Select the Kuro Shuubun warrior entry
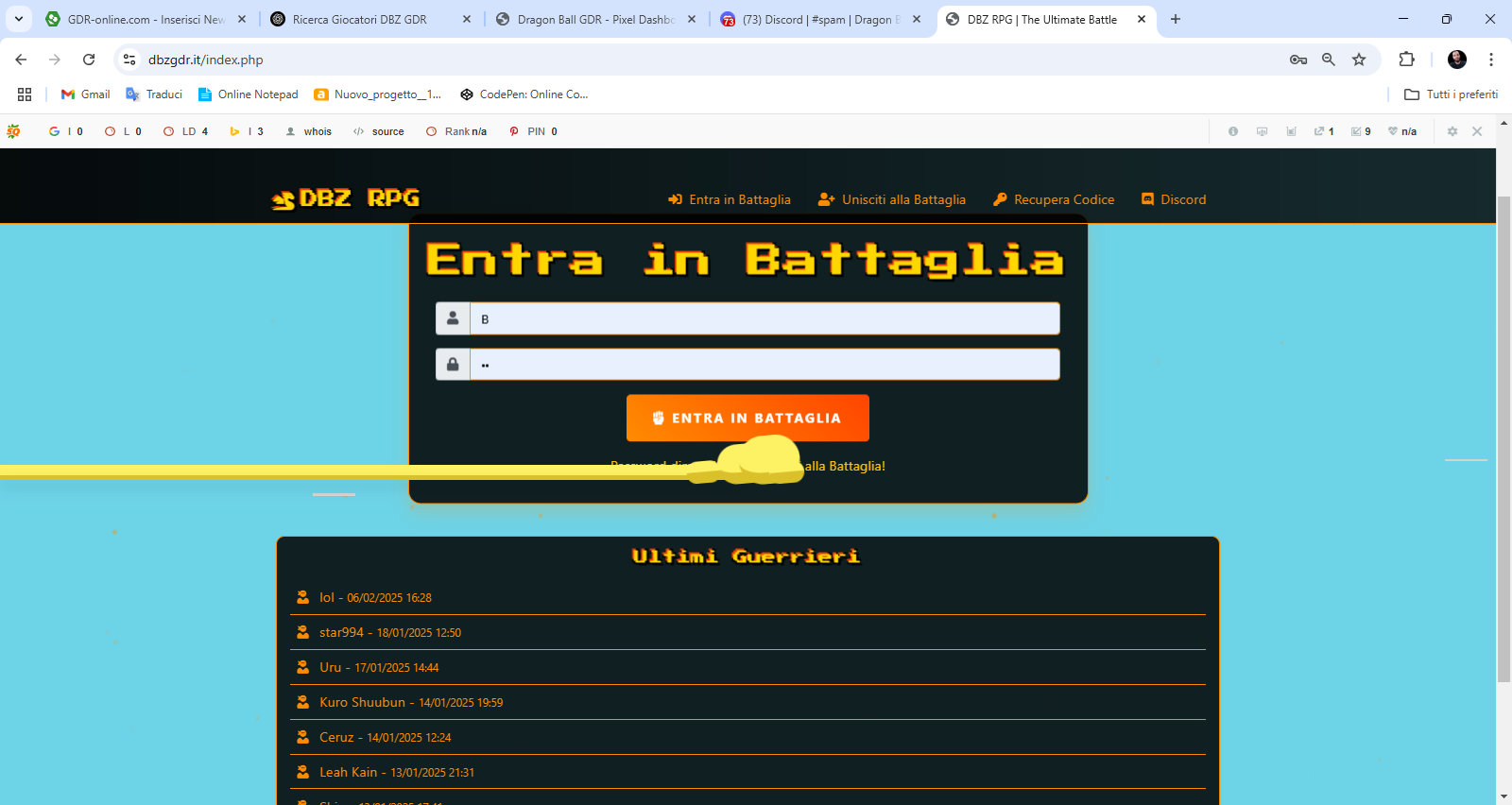The height and width of the screenshot is (805, 1512). (747, 702)
